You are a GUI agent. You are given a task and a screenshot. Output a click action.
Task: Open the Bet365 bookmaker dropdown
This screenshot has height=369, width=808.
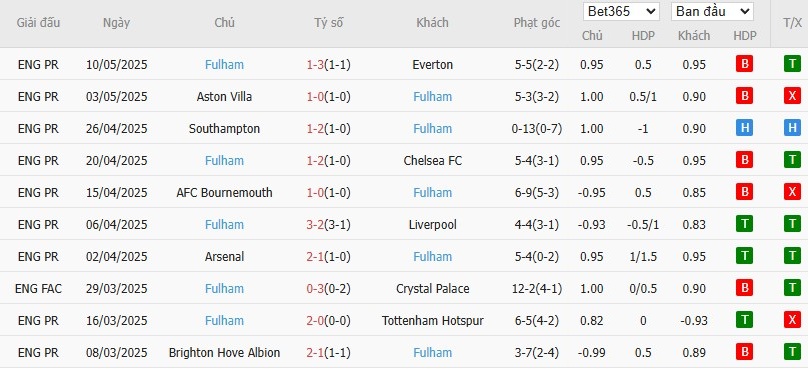click(x=621, y=12)
